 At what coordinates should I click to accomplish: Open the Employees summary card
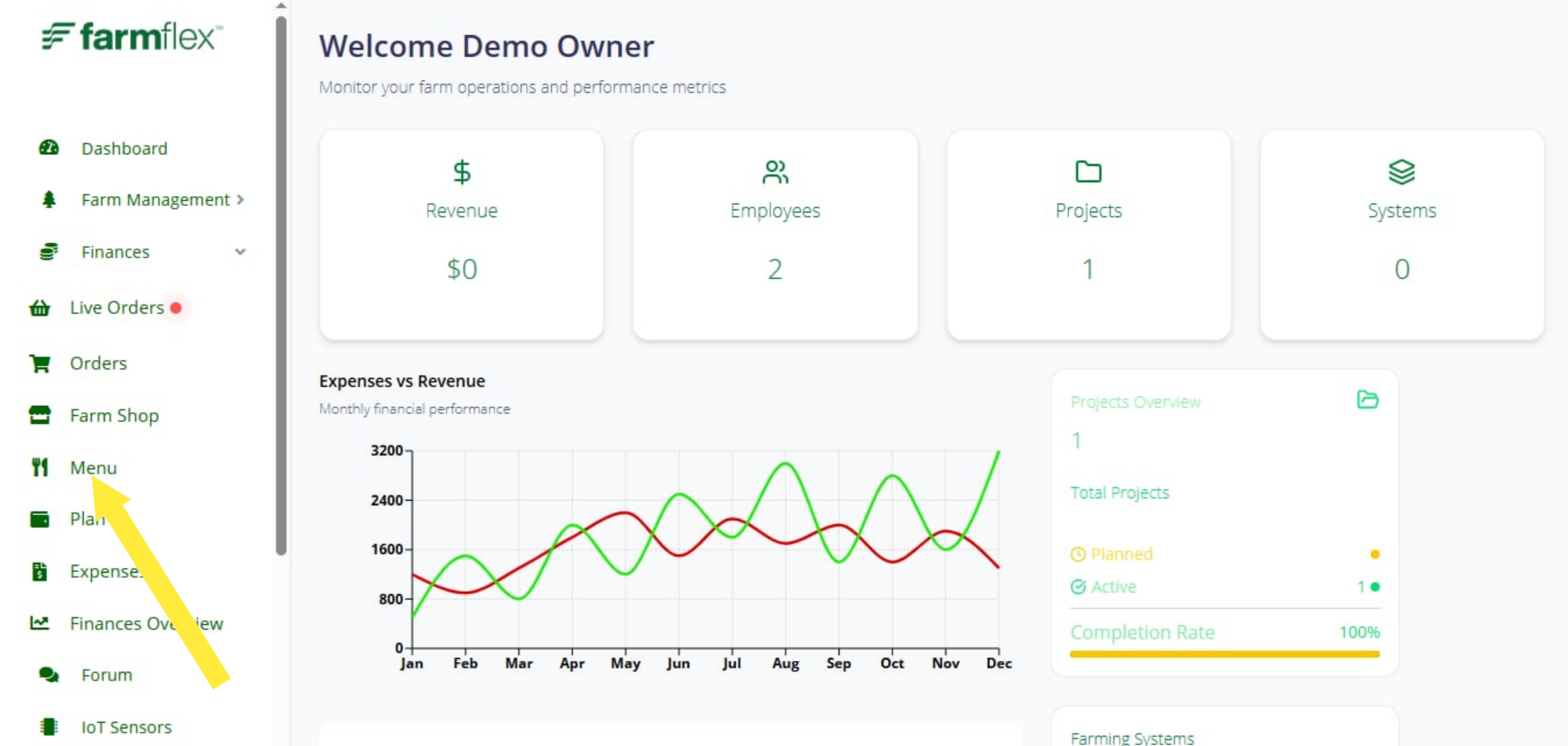coord(775,234)
